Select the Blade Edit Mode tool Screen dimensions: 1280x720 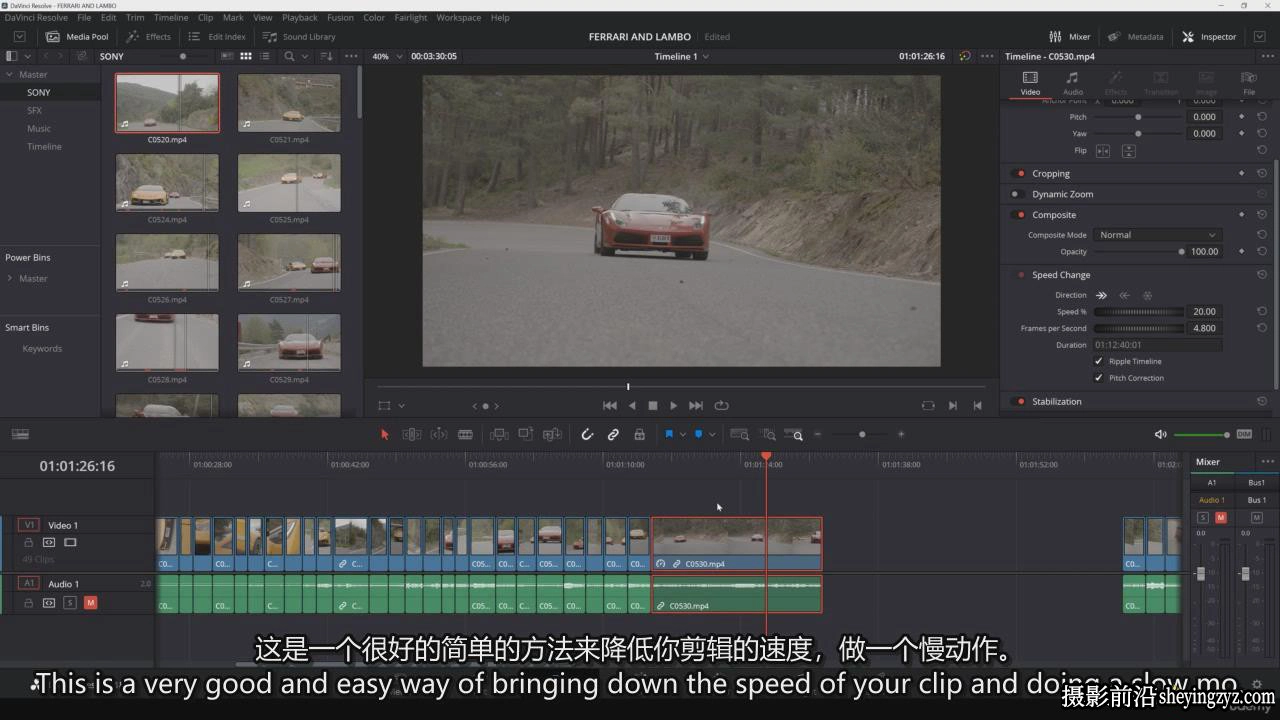pos(465,434)
